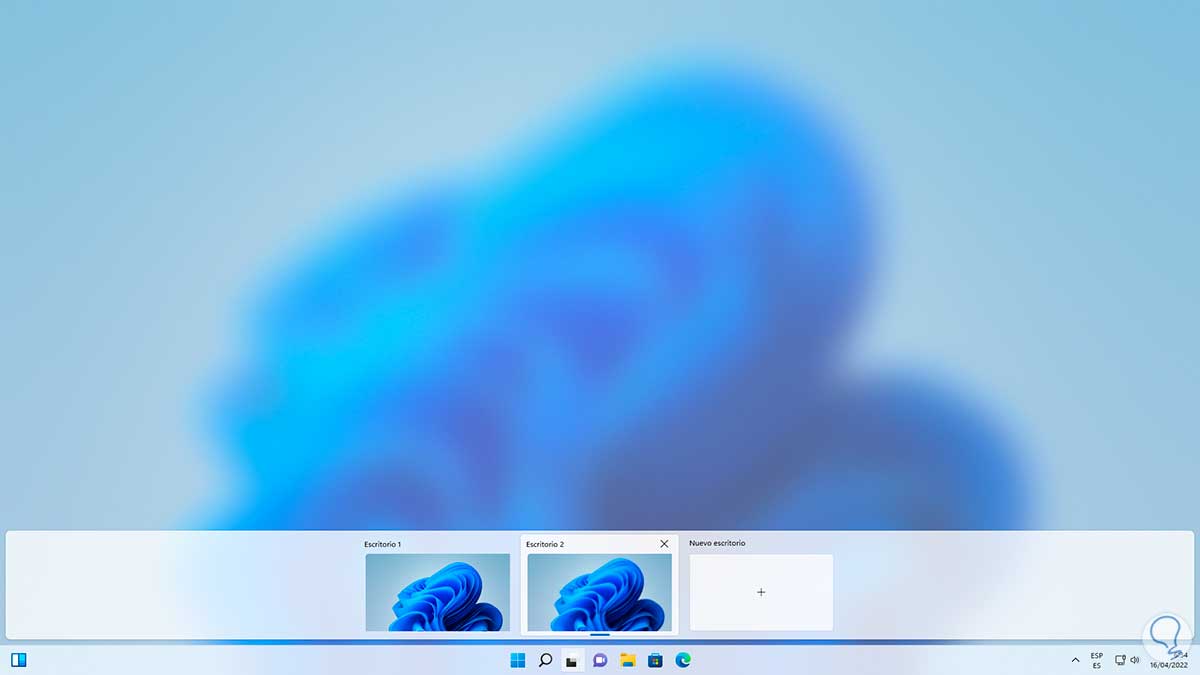
Task: Switch to Escritorio 1 thumbnail
Action: click(438, 592)
